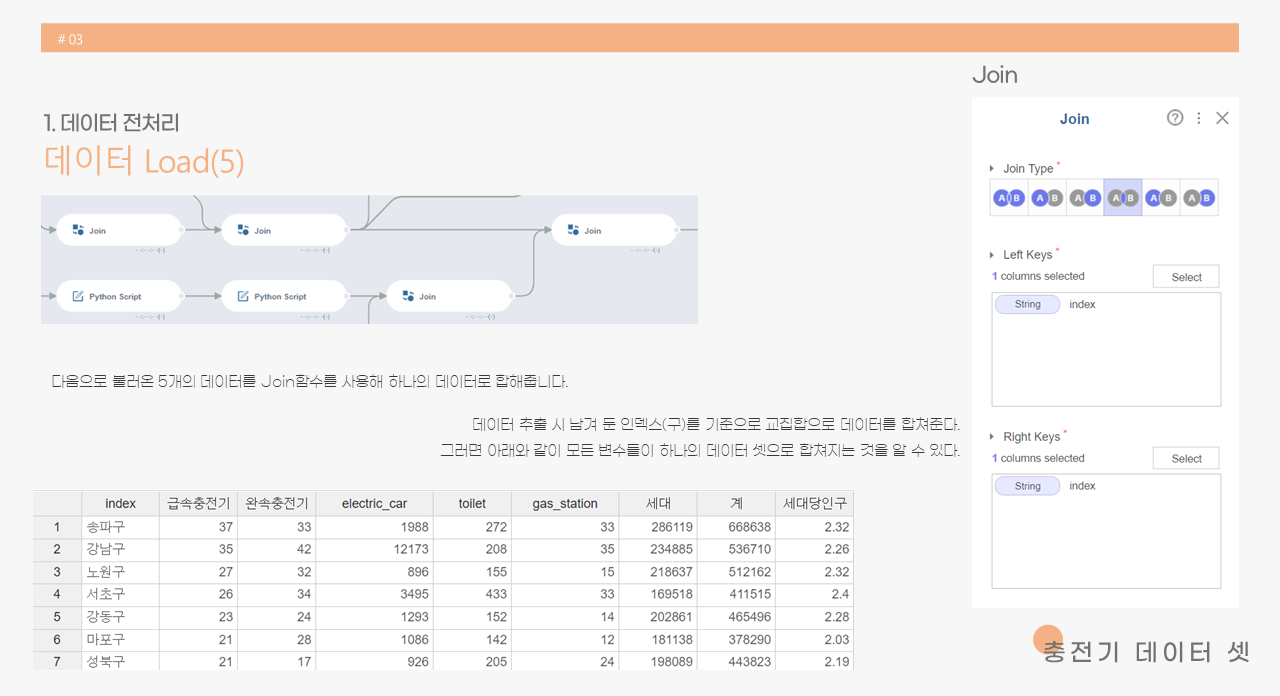Open the Join panel three-dot options menu
The height and width of the screenshot is (696, 1280).
click(1199, 118)
